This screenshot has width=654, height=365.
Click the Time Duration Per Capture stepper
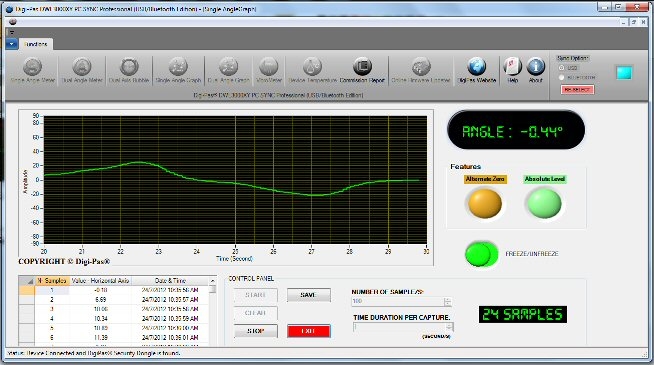450,327
